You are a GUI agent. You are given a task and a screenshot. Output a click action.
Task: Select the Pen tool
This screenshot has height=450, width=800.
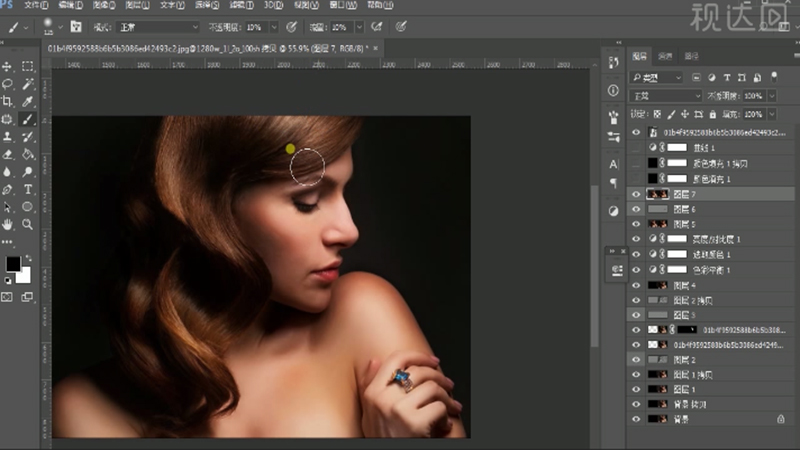(x=7, y=189)
